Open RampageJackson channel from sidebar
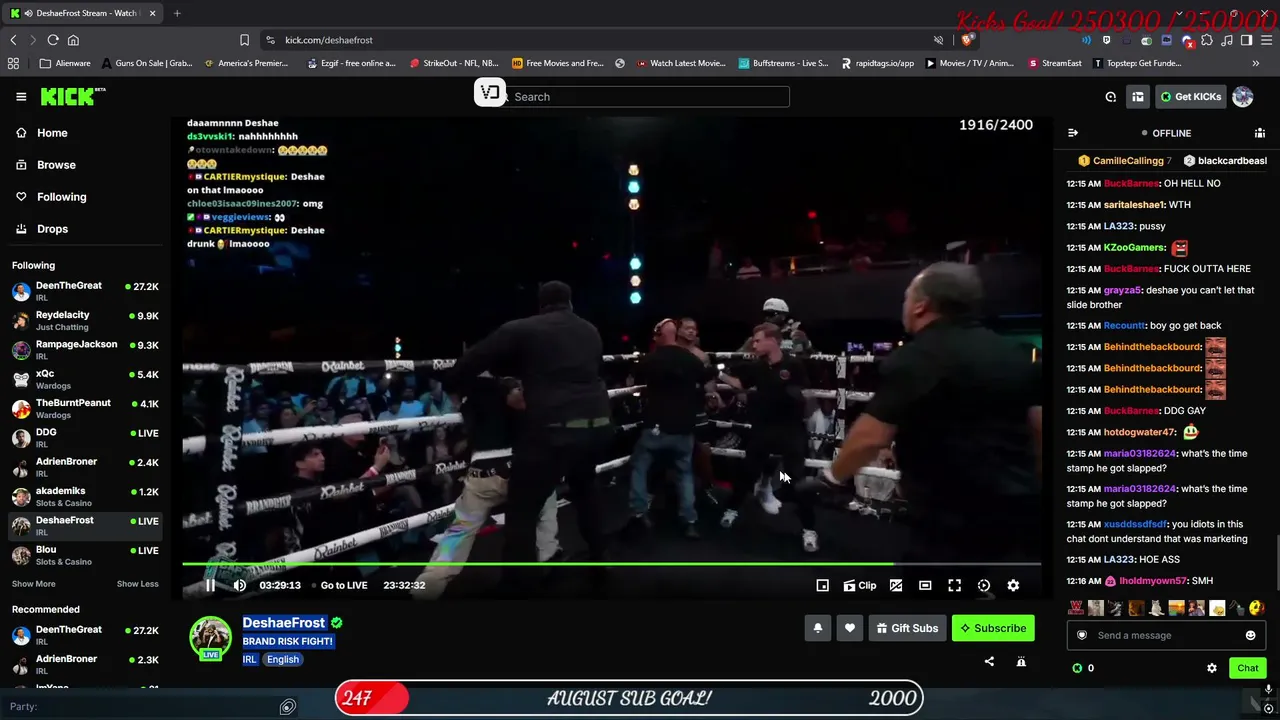Screen dimensions: 1280x720 coord(85,350)
